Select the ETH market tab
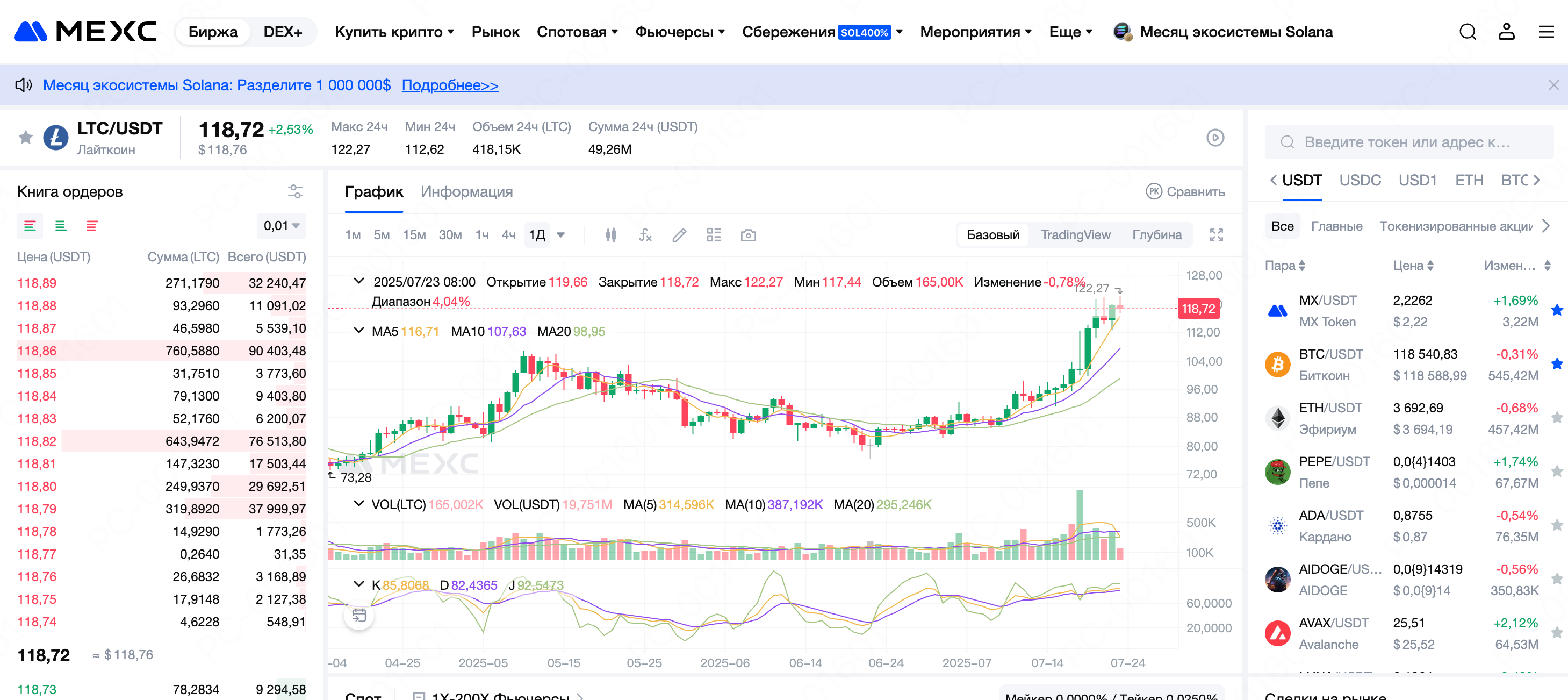 coord(1469,180)
